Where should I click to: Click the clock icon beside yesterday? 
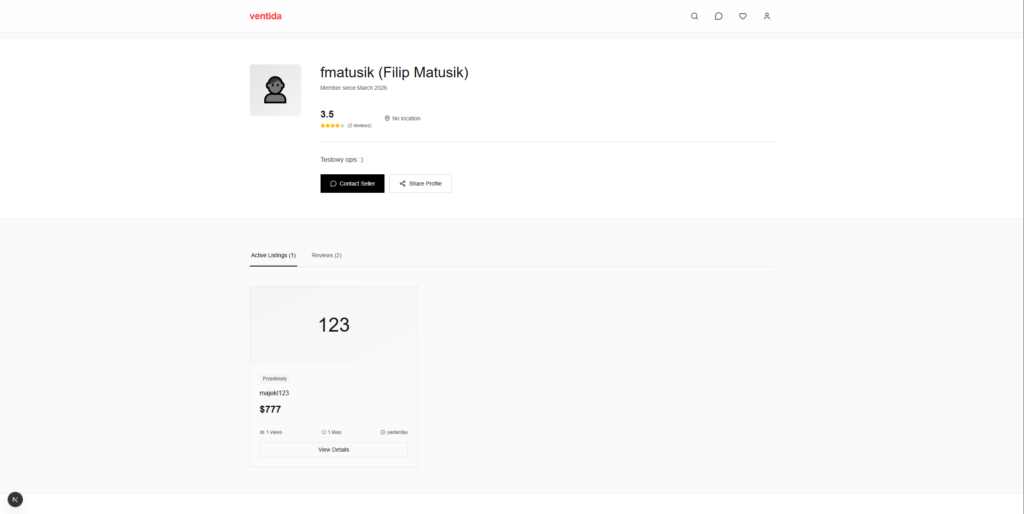tap(383, 432)
